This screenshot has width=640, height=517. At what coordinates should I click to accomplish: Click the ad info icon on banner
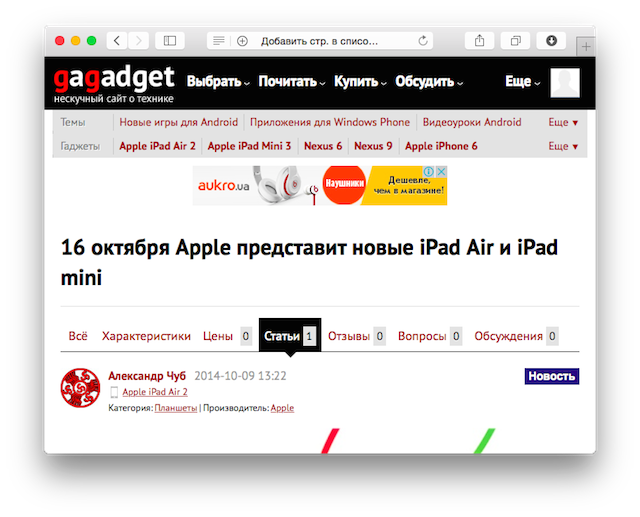point(429,172)
